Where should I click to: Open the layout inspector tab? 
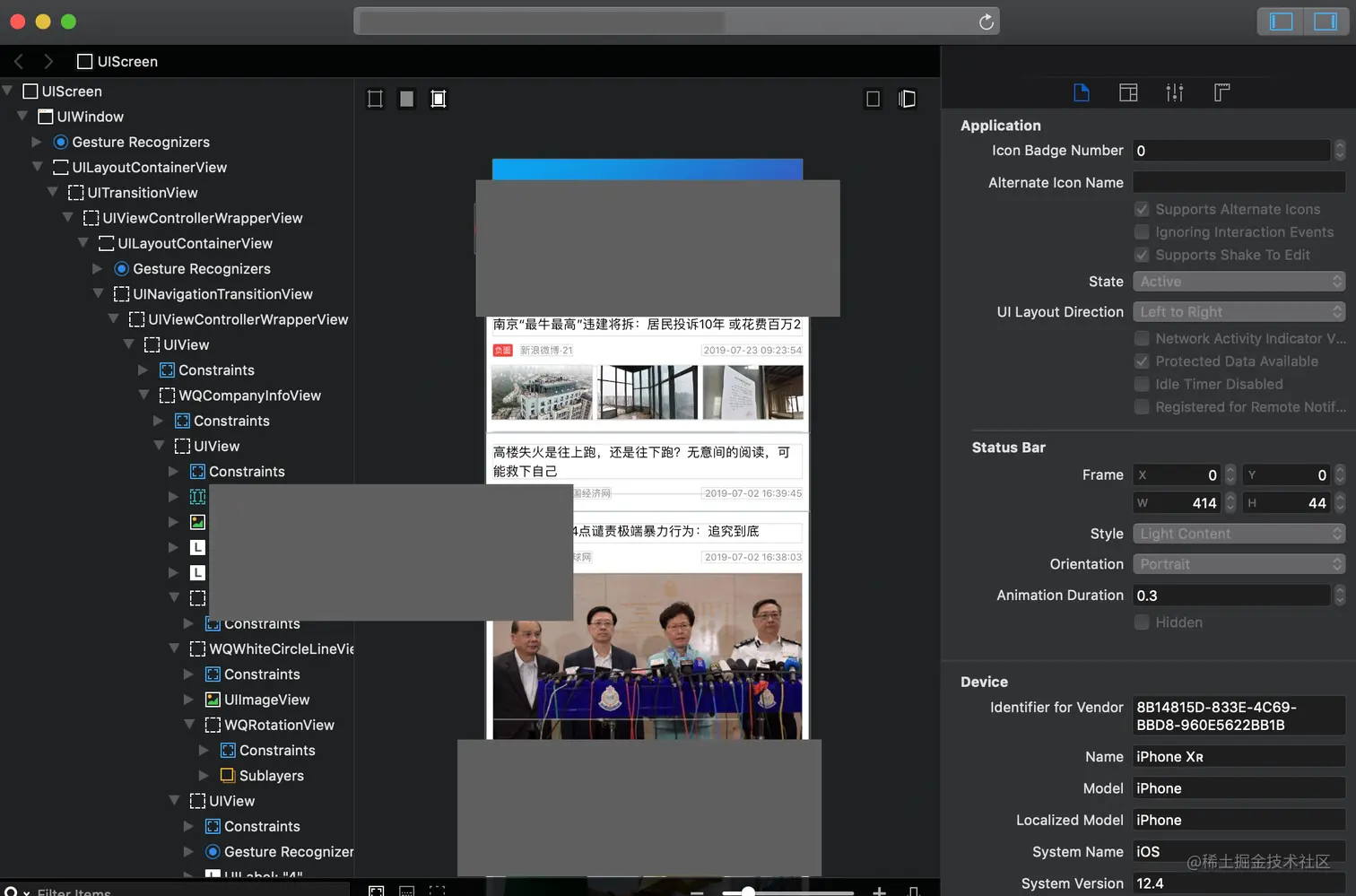1128,92
